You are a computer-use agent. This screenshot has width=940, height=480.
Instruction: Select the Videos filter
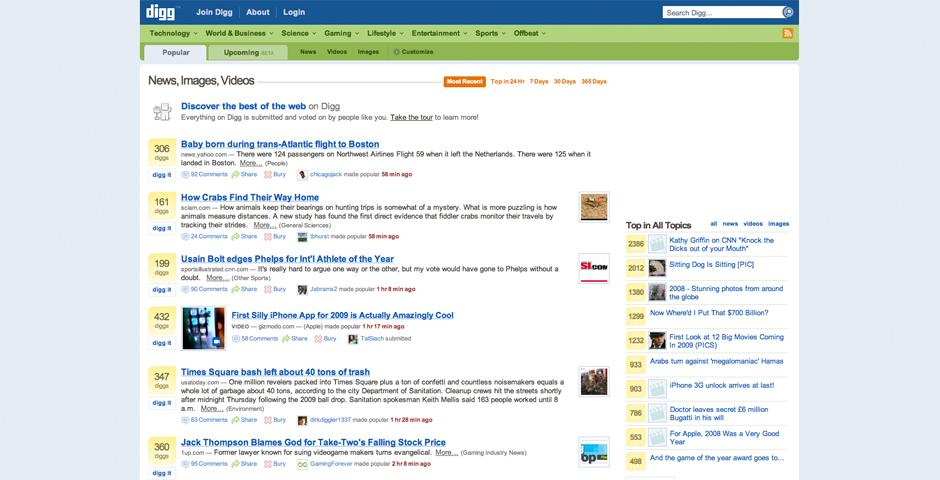coord(337,52)
